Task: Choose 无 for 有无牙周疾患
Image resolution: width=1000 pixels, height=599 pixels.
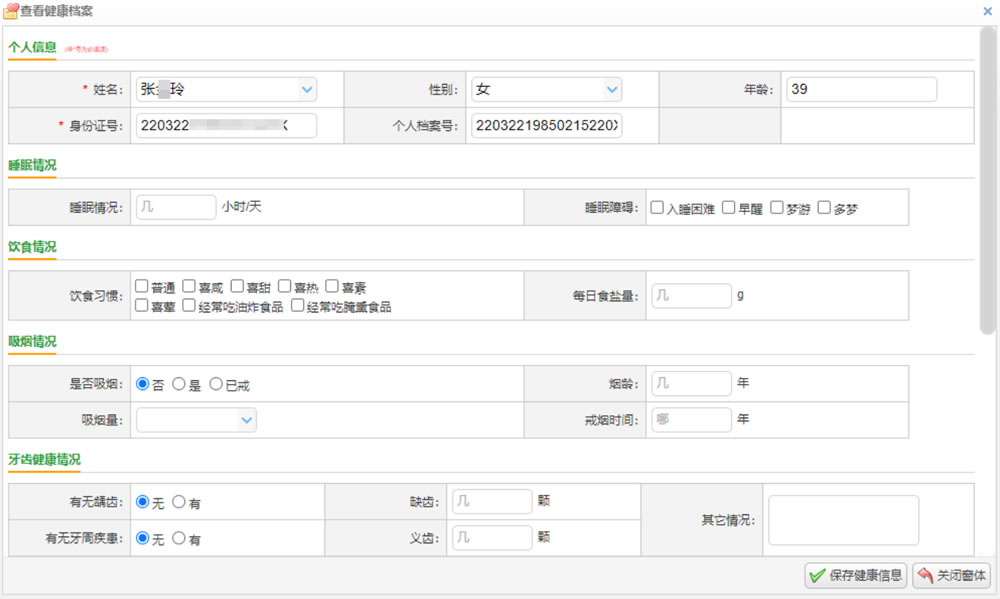Action: pos(143,538)
